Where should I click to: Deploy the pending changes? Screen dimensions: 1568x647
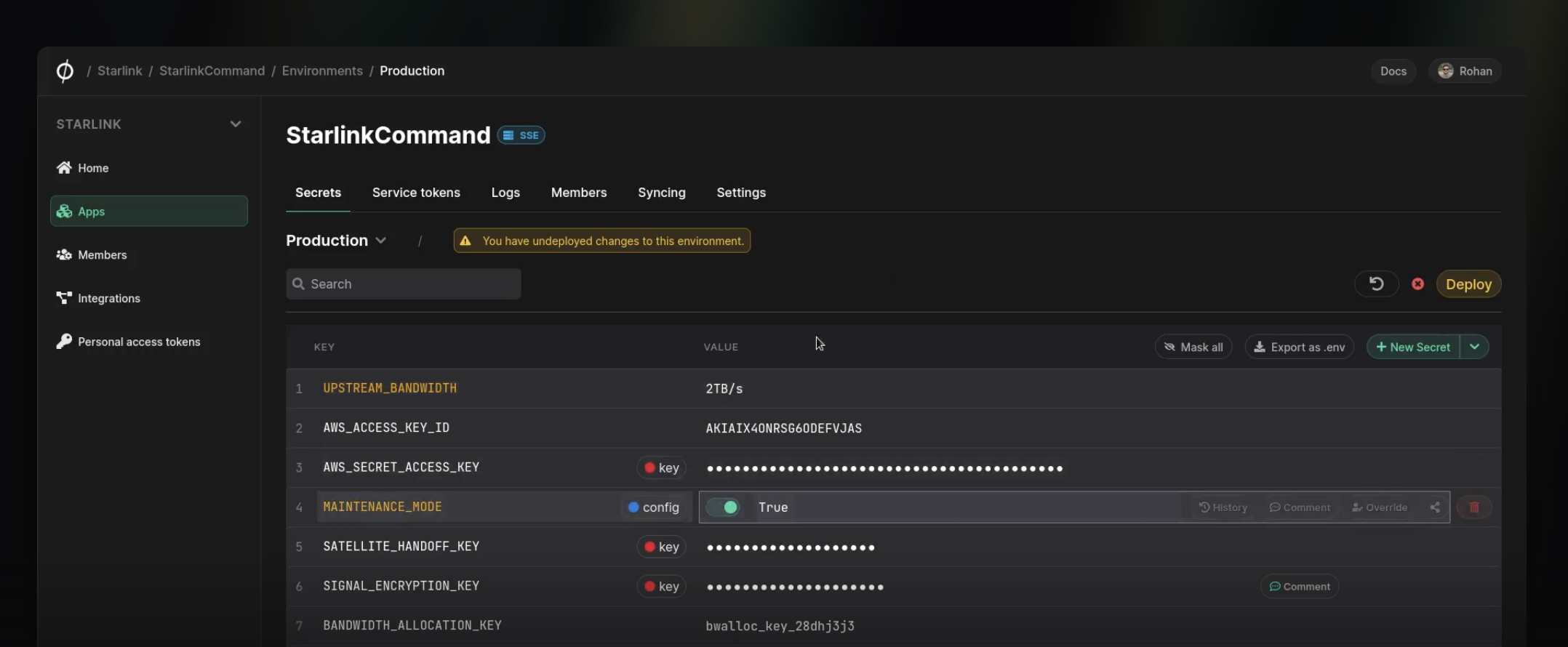click(1468, 284)
